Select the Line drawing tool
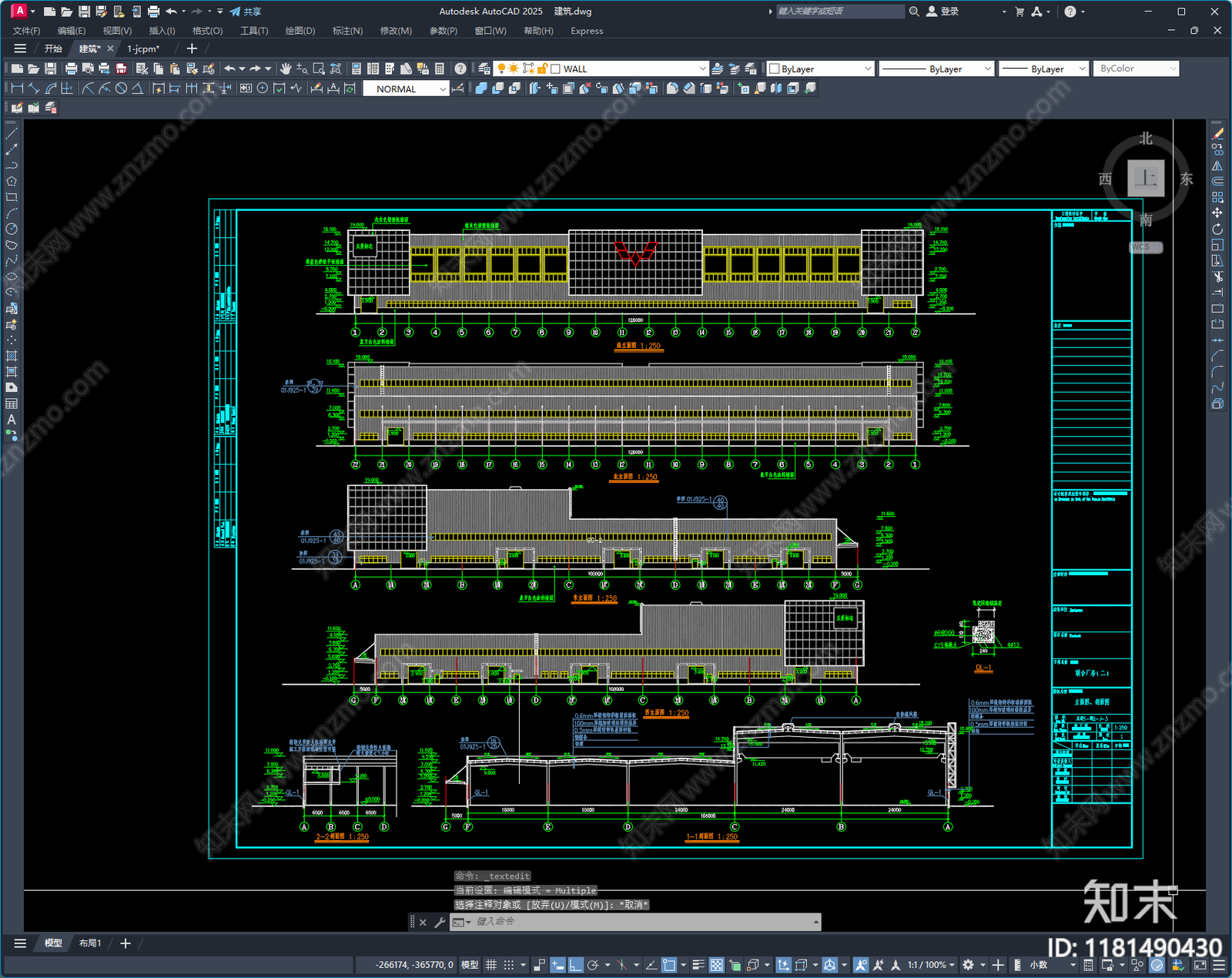 (12, 134)
